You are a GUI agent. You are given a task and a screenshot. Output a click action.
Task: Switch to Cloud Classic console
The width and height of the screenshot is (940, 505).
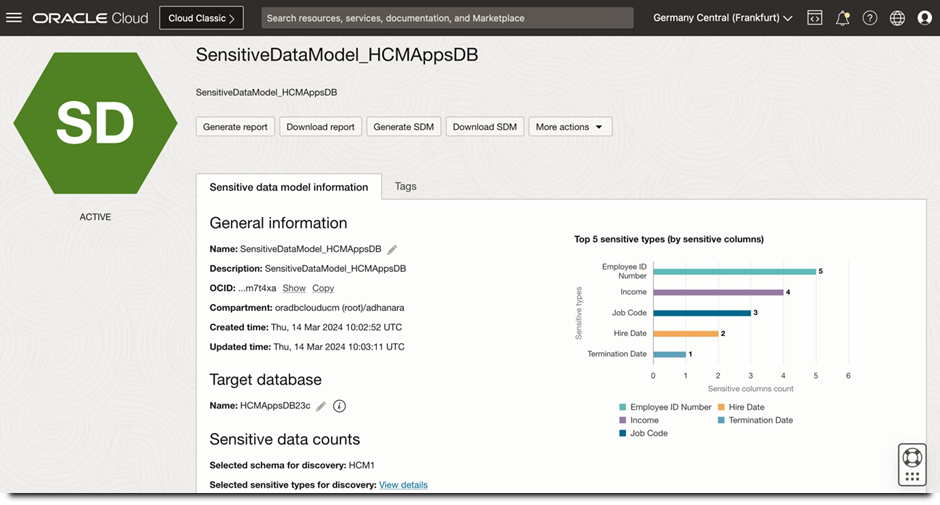tap(201, 18)
